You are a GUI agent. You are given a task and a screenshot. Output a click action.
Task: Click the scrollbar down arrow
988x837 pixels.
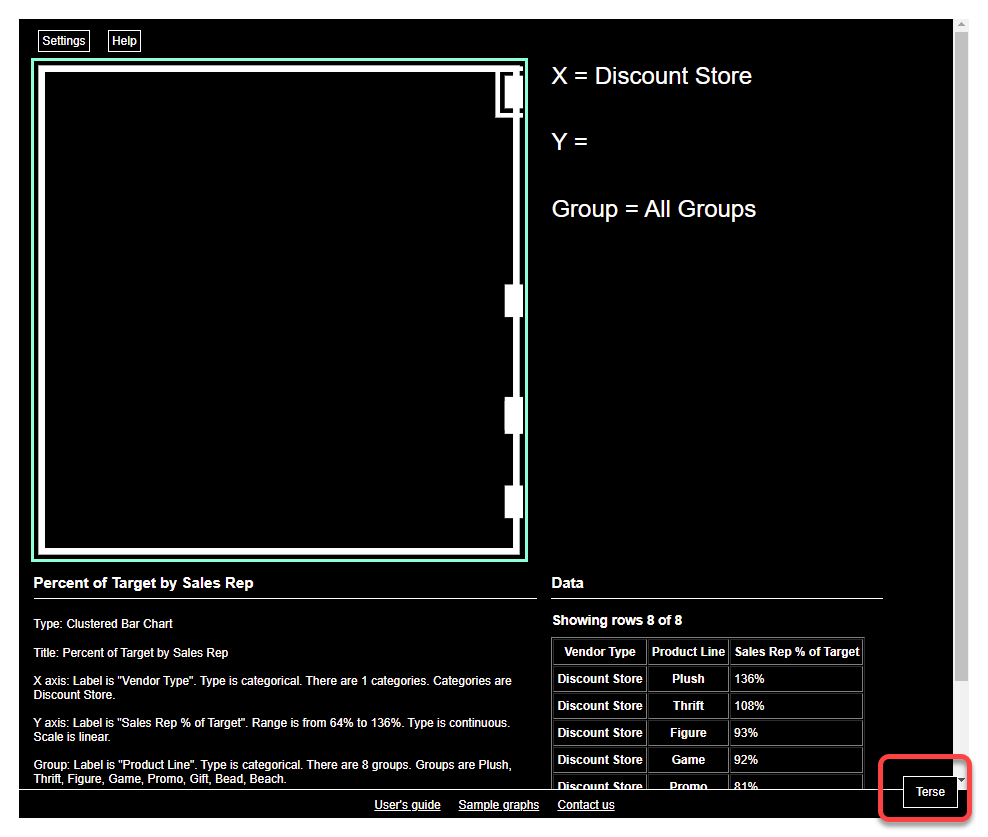pos(961,781)
